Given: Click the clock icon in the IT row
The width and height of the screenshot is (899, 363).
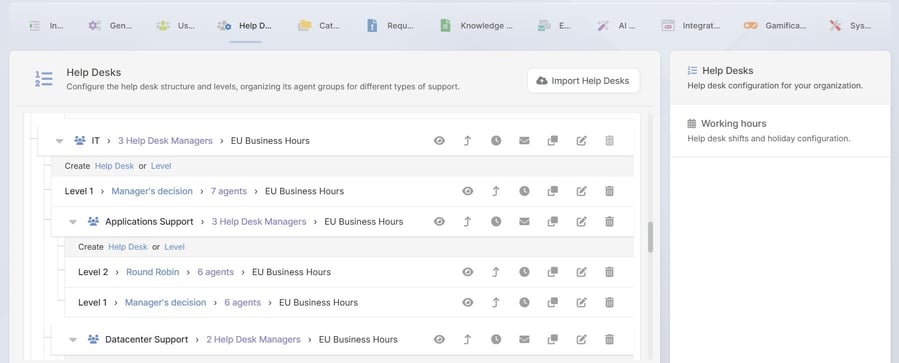Looking at the screenshot, I should [x=496, y=140].
